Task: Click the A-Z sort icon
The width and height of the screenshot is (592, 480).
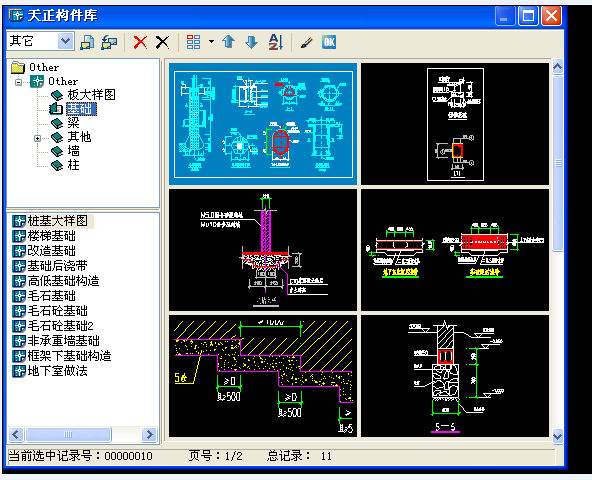Action: tap(275, 42)
